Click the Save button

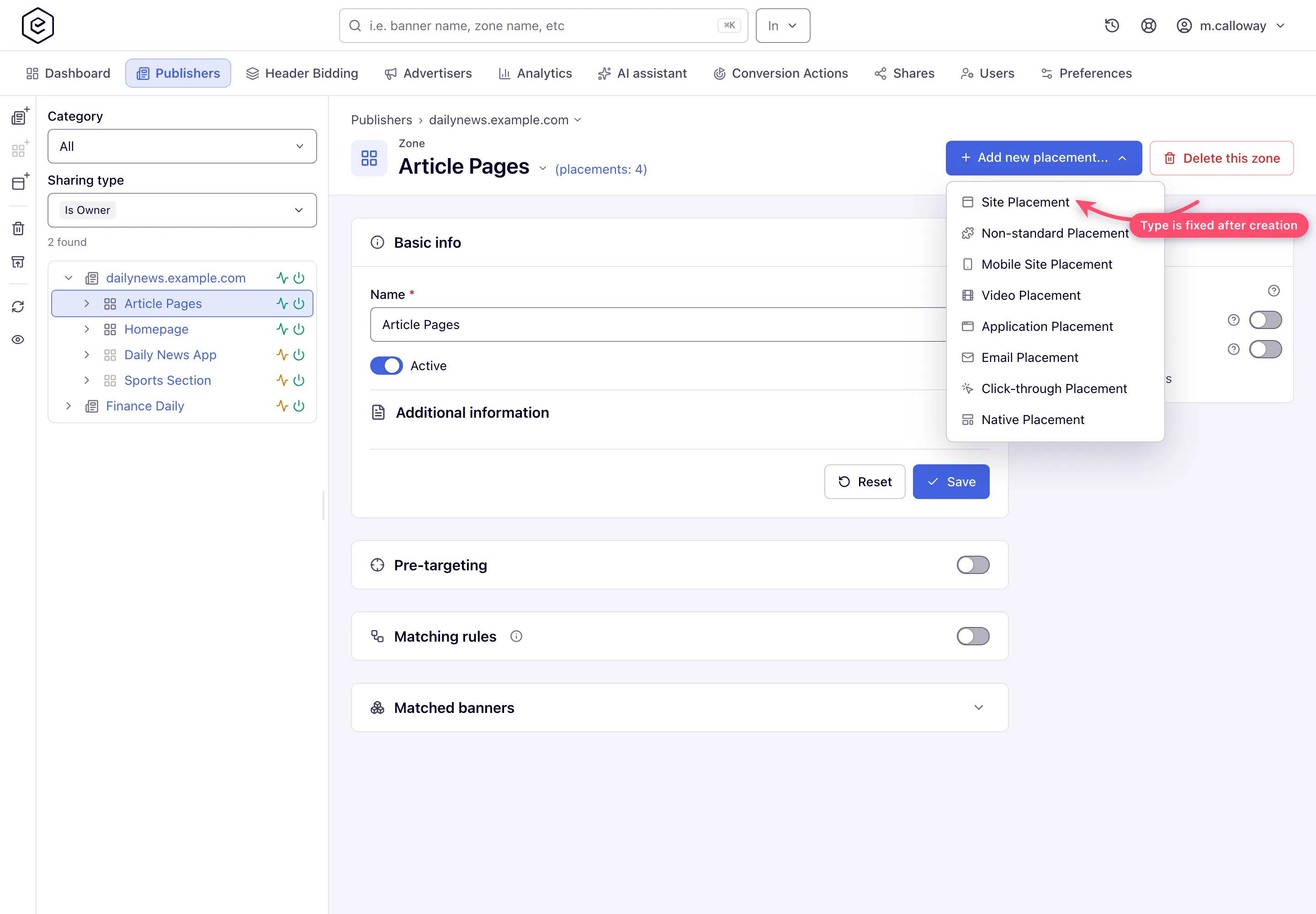point(950,482)
